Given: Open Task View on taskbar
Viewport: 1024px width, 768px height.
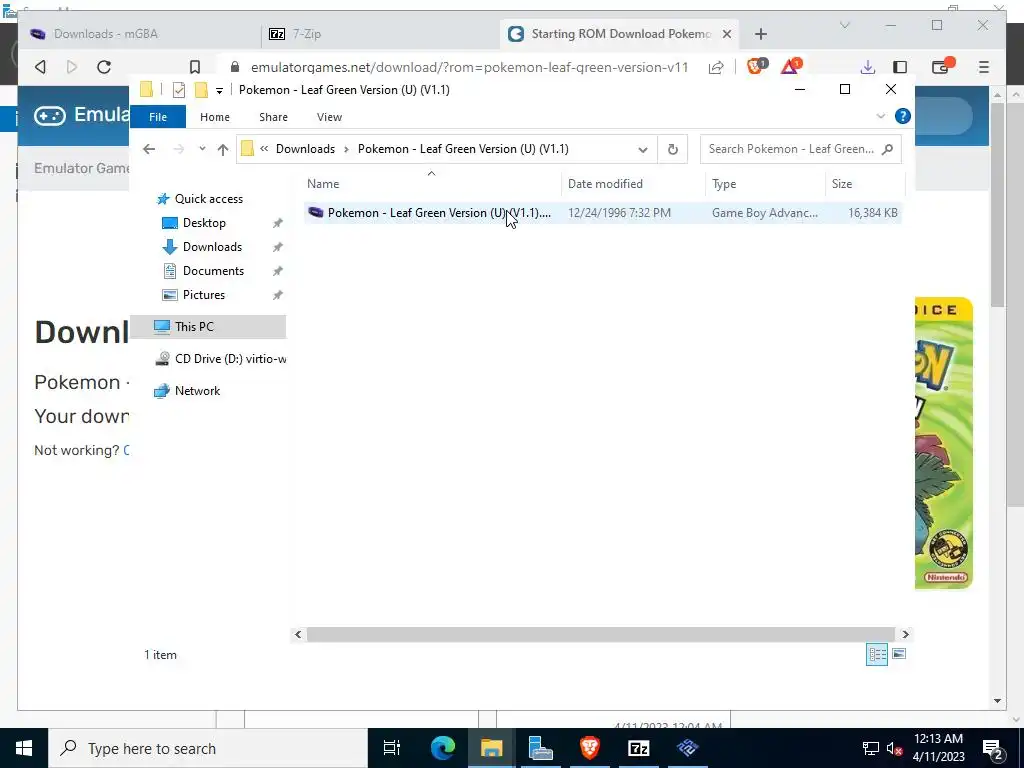Looking at the screenshot, I should tap(392, 748).
